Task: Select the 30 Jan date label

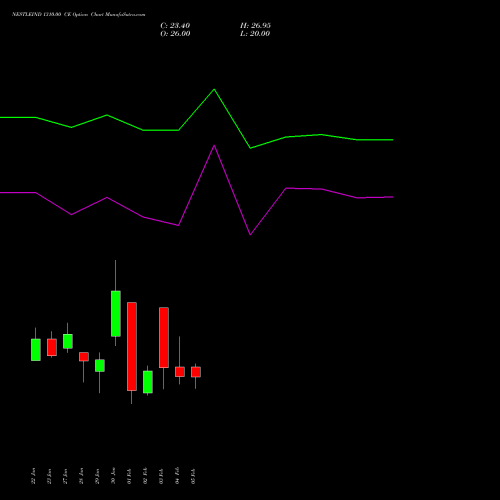Action: click(113, 476)
